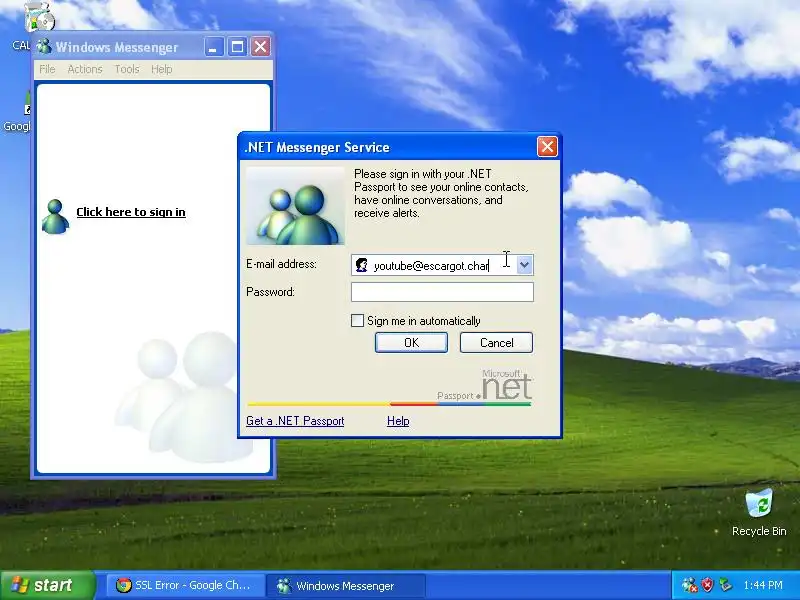Open the Help menu in Windows Messenger
The height and width of the screenshot is (600, 800).
(162, 69)
